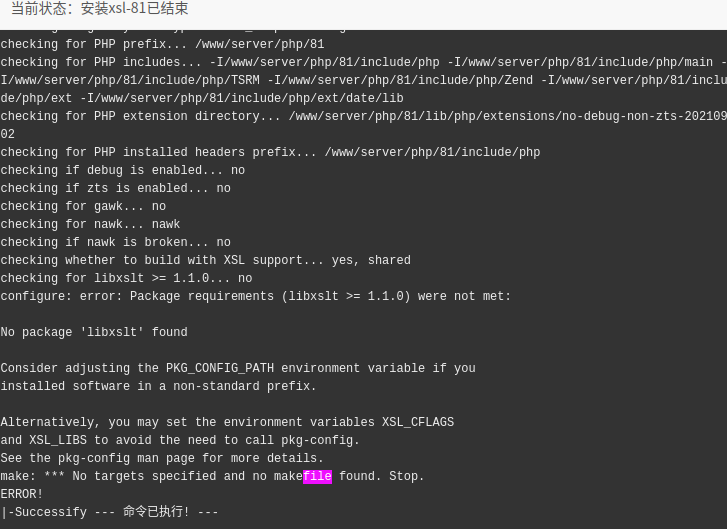This screenshot has width=727, height=529.
Task: Click the "checking if nawk is broken" line
Action: pyautogui.click(x=115, y=242)
